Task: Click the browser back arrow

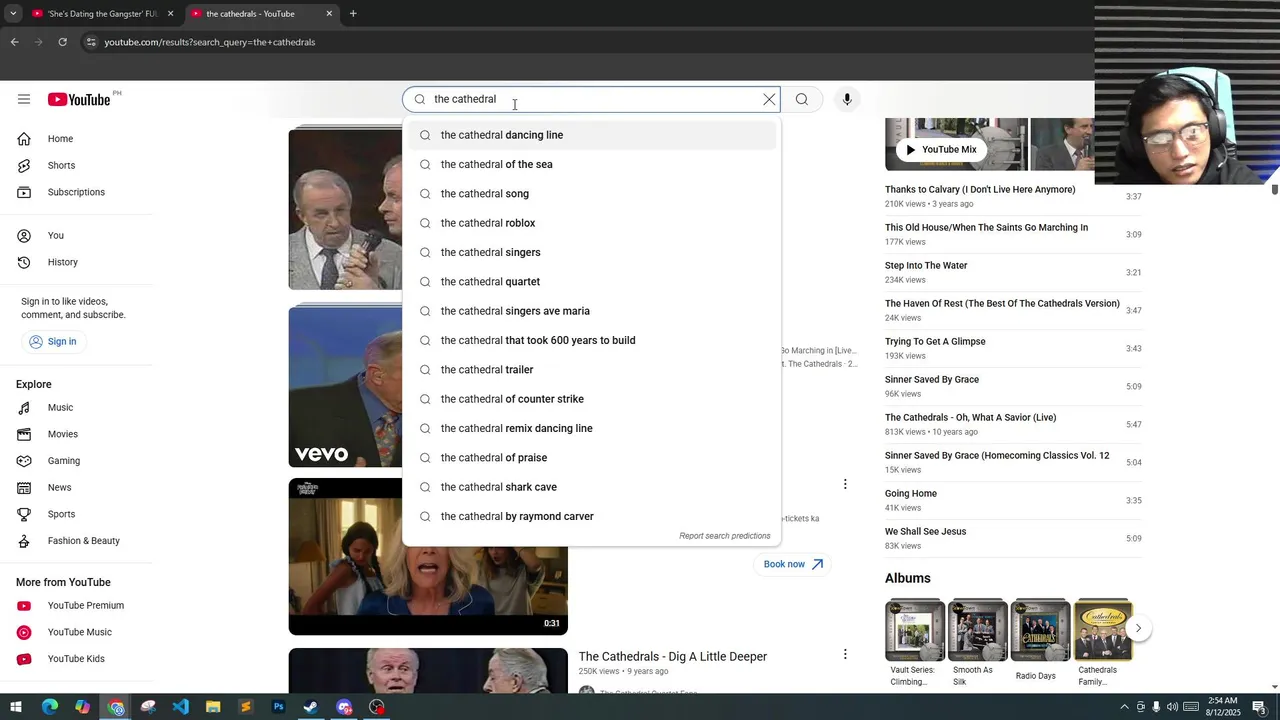Action: [14, 42]
